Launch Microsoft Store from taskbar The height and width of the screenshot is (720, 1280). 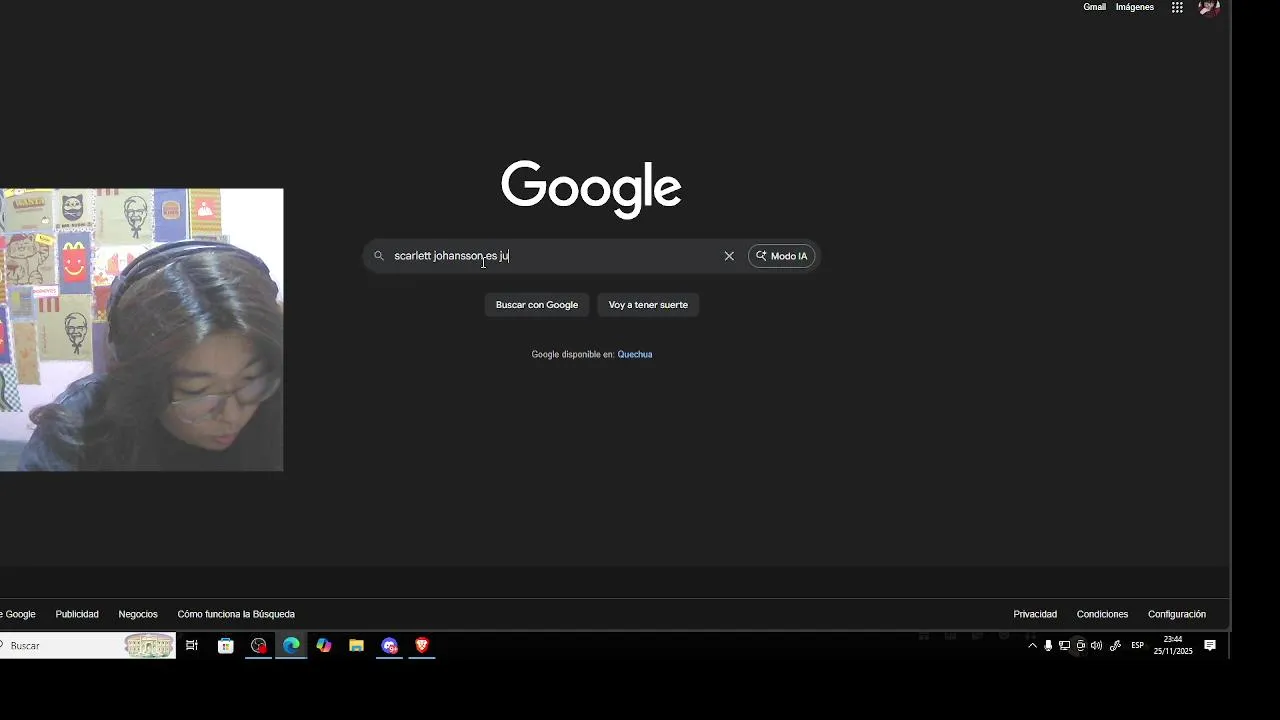[x=226, y=646]
